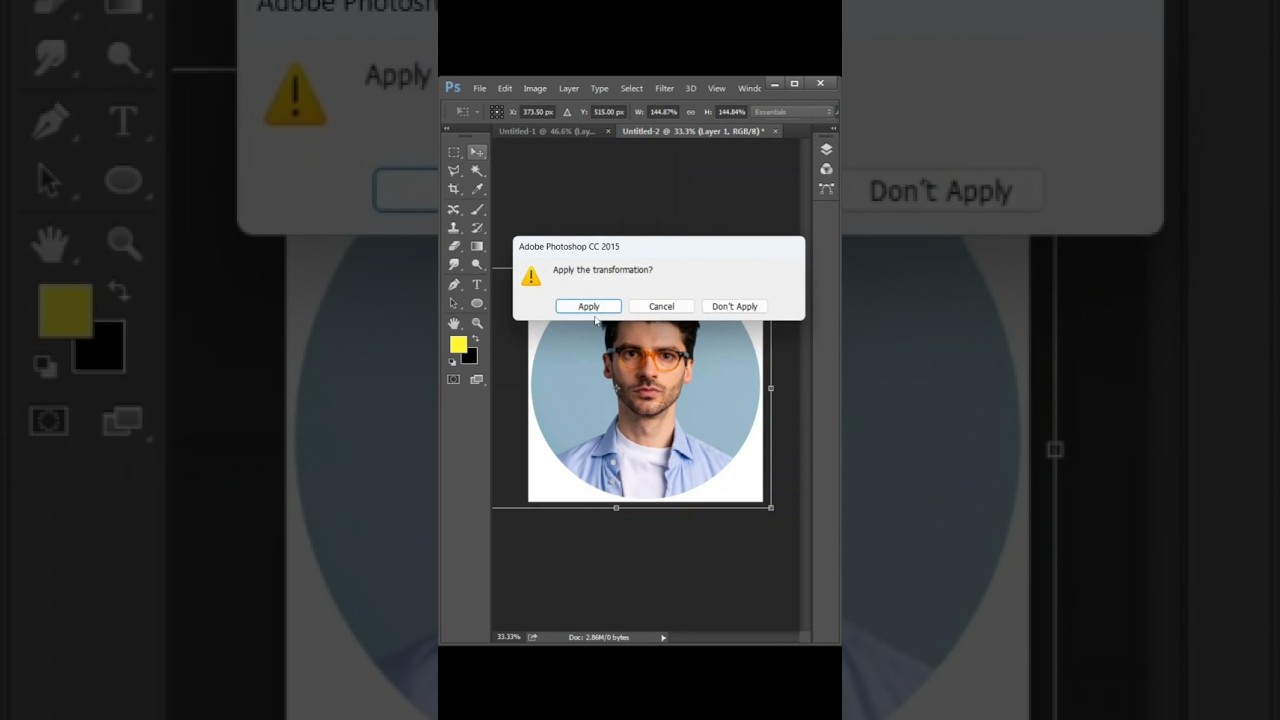Select the Eraser tool
1280x720 pixels.
454,246
